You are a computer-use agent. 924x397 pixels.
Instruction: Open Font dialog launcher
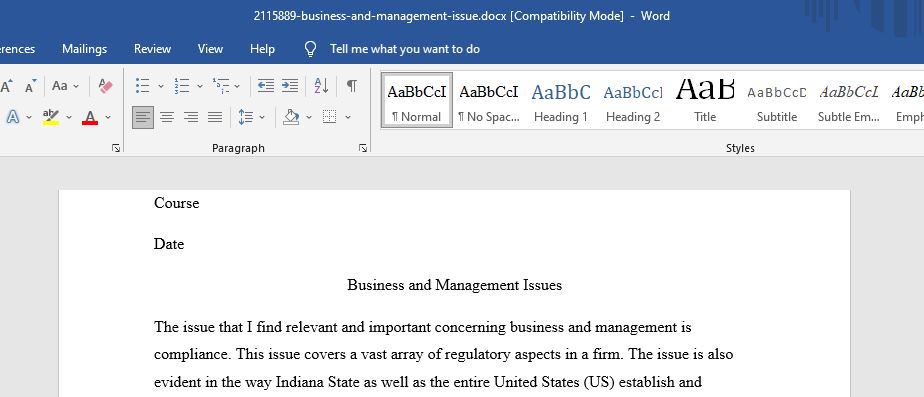point(116,148)
